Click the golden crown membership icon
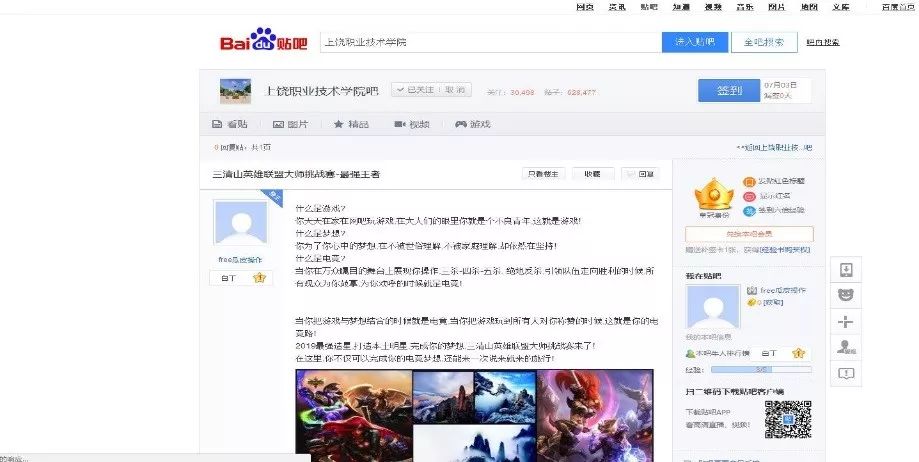Screen dimensions: 919x462 coord(714,195)
